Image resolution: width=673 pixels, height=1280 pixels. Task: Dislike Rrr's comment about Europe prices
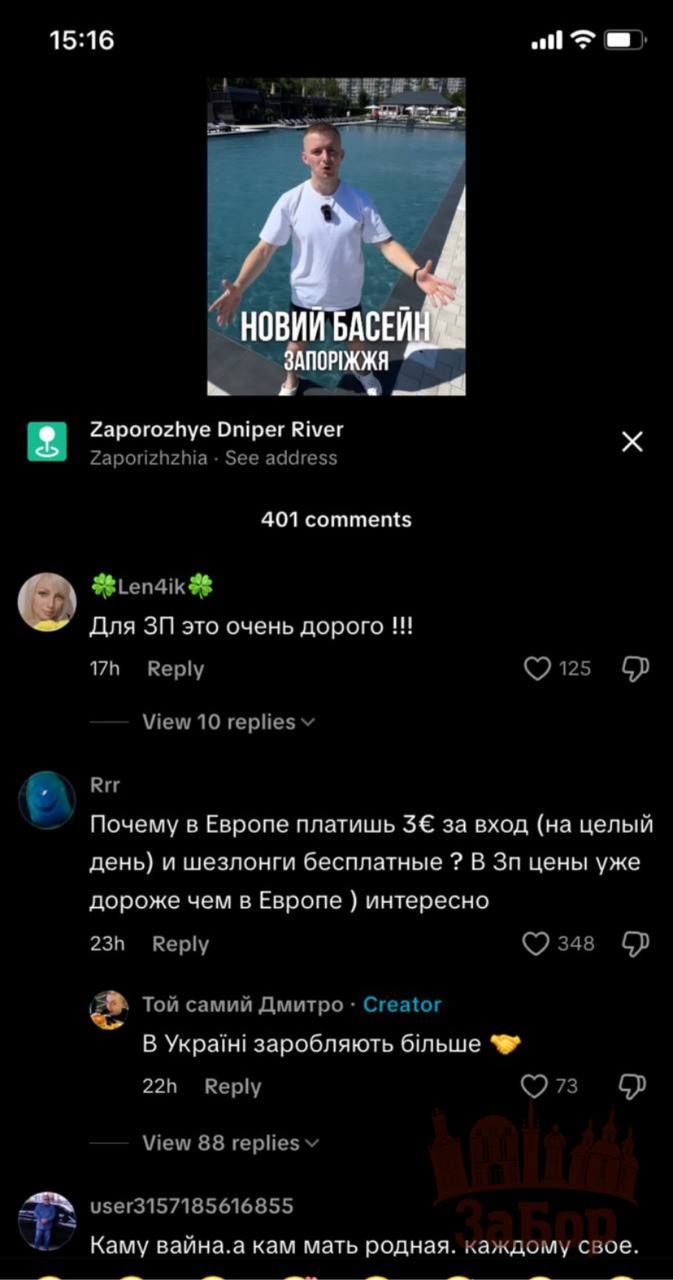coord(636,943)
